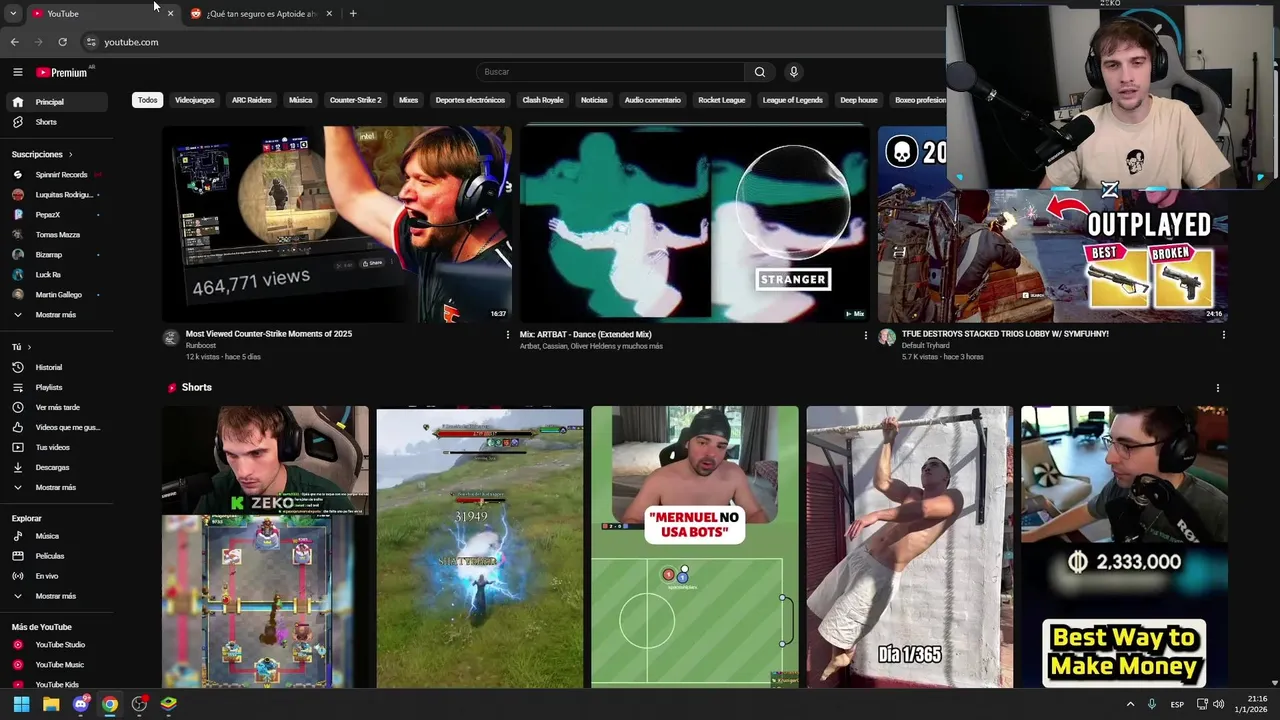This screenshot has width=1280, height=720.
Task: Open options for Counter-Strike Moments video
Action: tap(508, 335)
